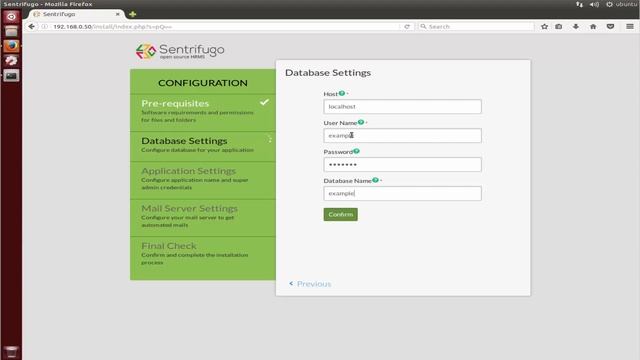The image size is (640, 360).
Task: Select the Application Settings configuration step
Action: tap(203, 180)
